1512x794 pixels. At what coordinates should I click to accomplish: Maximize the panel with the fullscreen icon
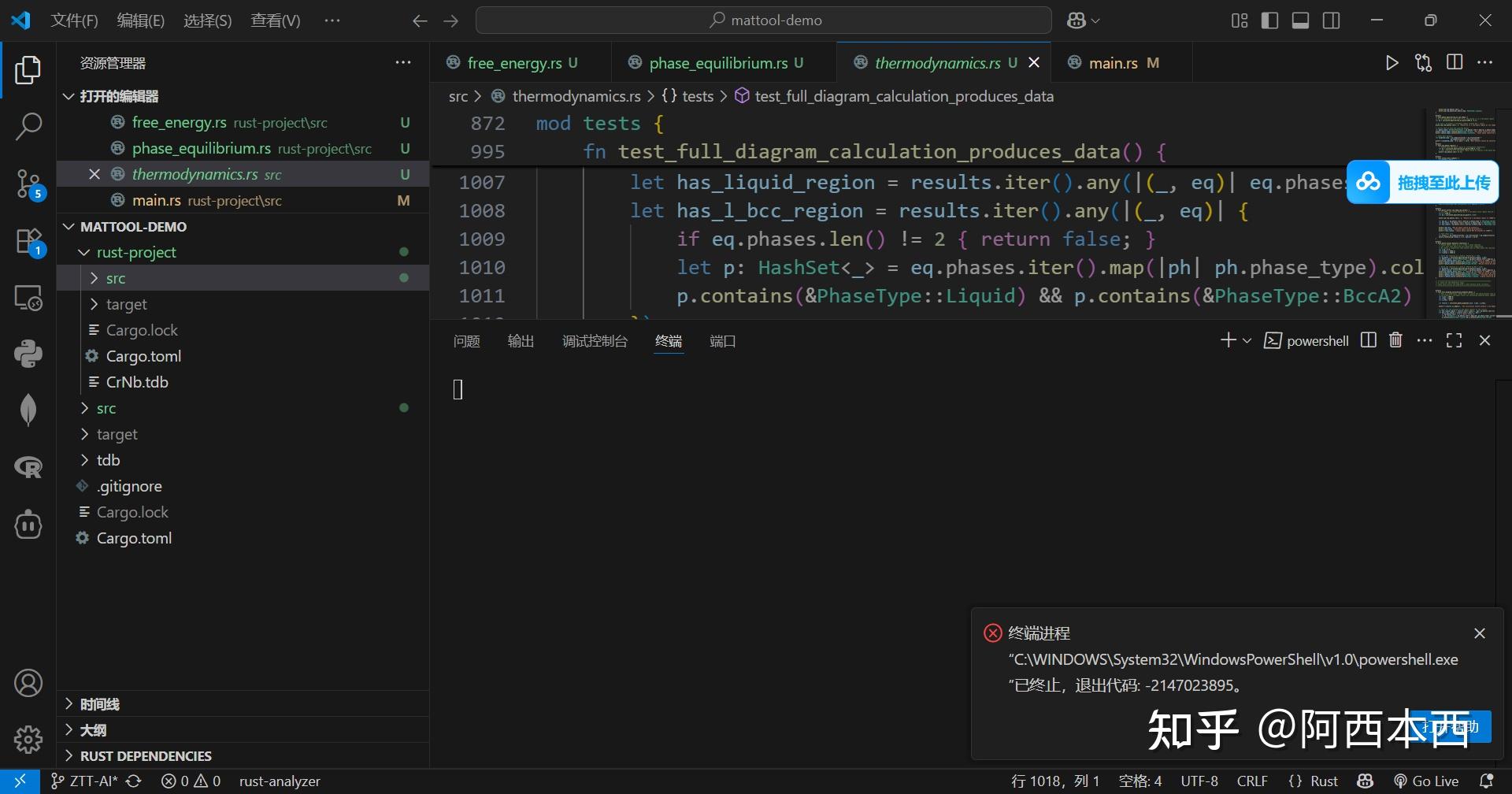point(1454,340)
